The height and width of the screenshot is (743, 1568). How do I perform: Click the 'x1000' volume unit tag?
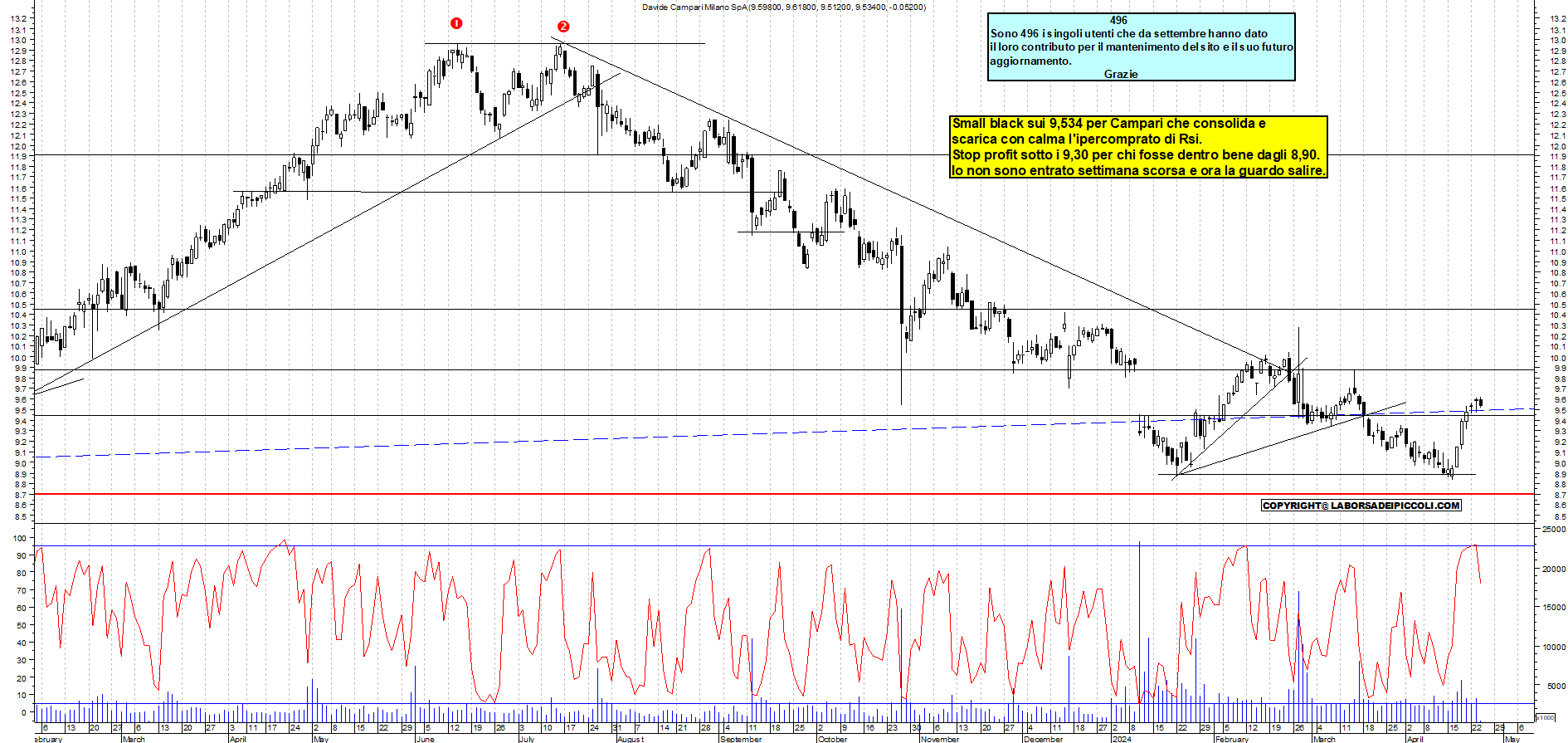(1546, 717)
